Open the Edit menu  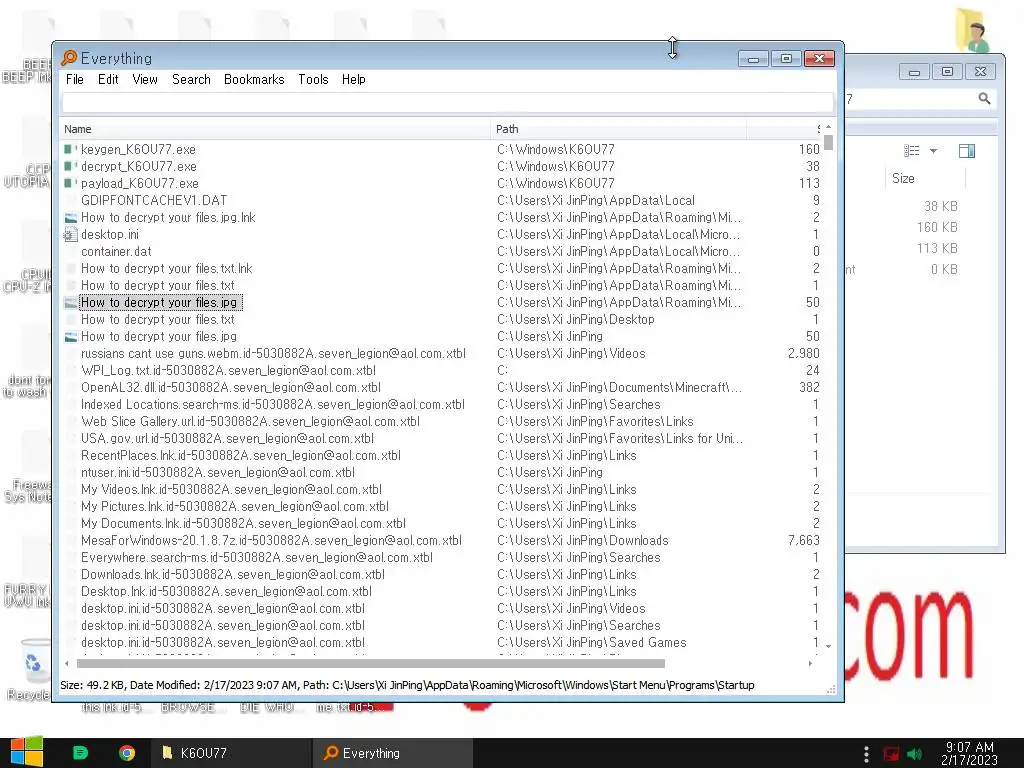click(108, 80)
